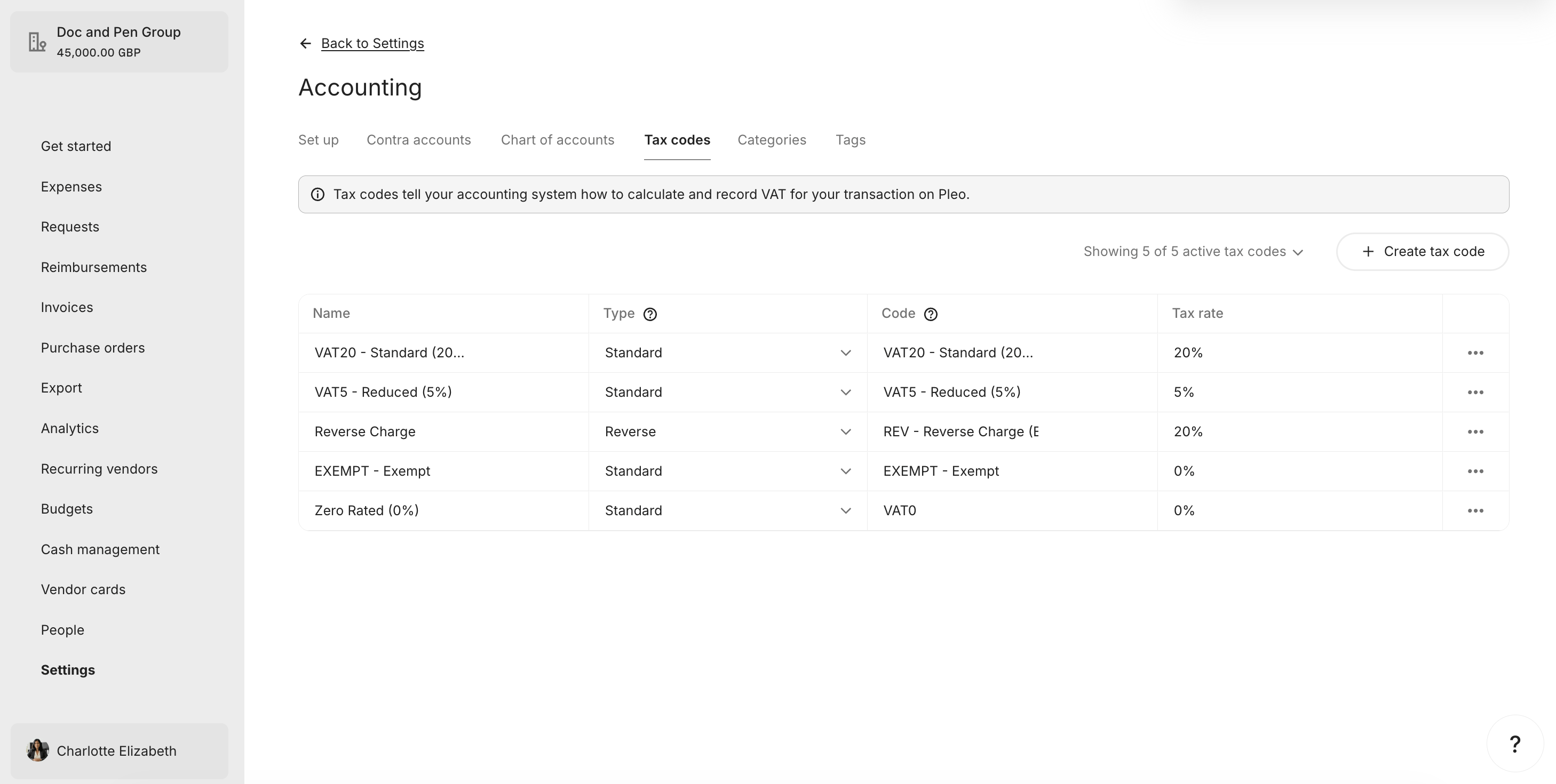This screenshot has height=784, width=1556.
Task: Open Cash management in the sidebar
Action: coord(100,550)
